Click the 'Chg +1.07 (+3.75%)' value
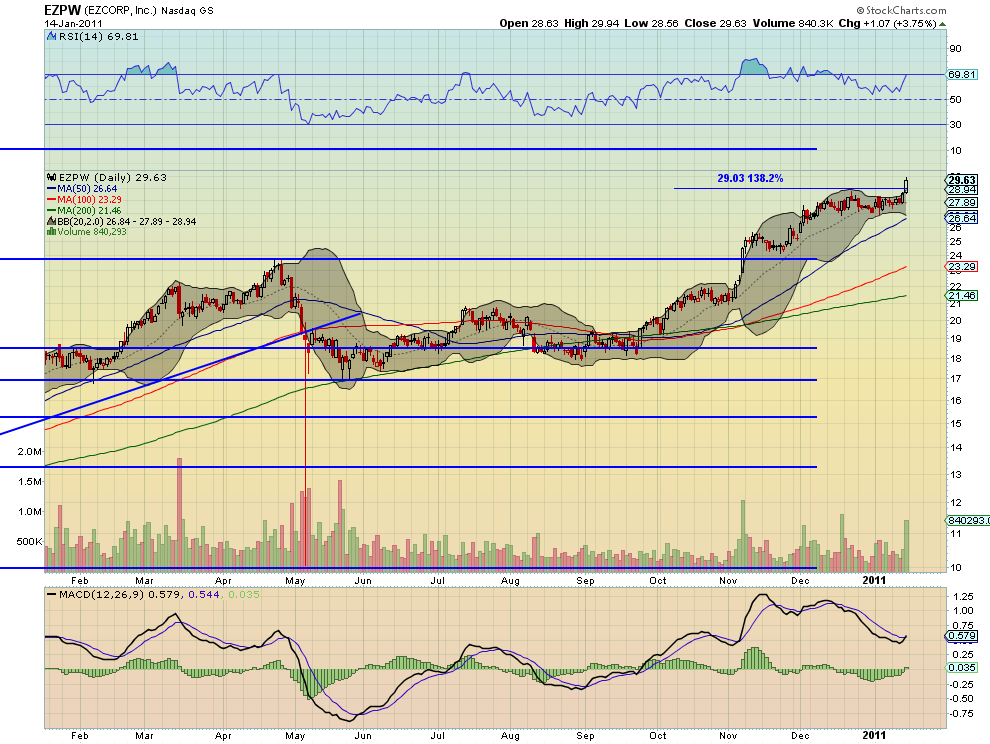The image size is (990, 744). tap(887, 23)
